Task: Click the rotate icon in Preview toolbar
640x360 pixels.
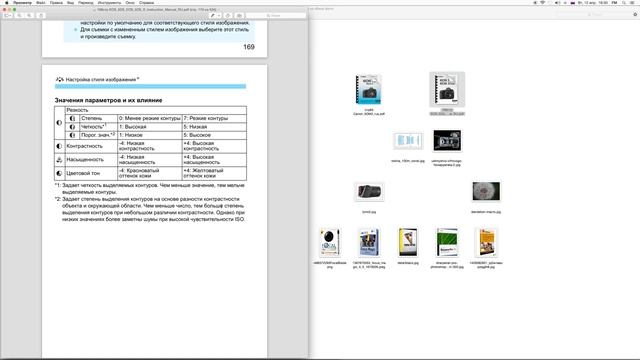Action: coord(228,16)
